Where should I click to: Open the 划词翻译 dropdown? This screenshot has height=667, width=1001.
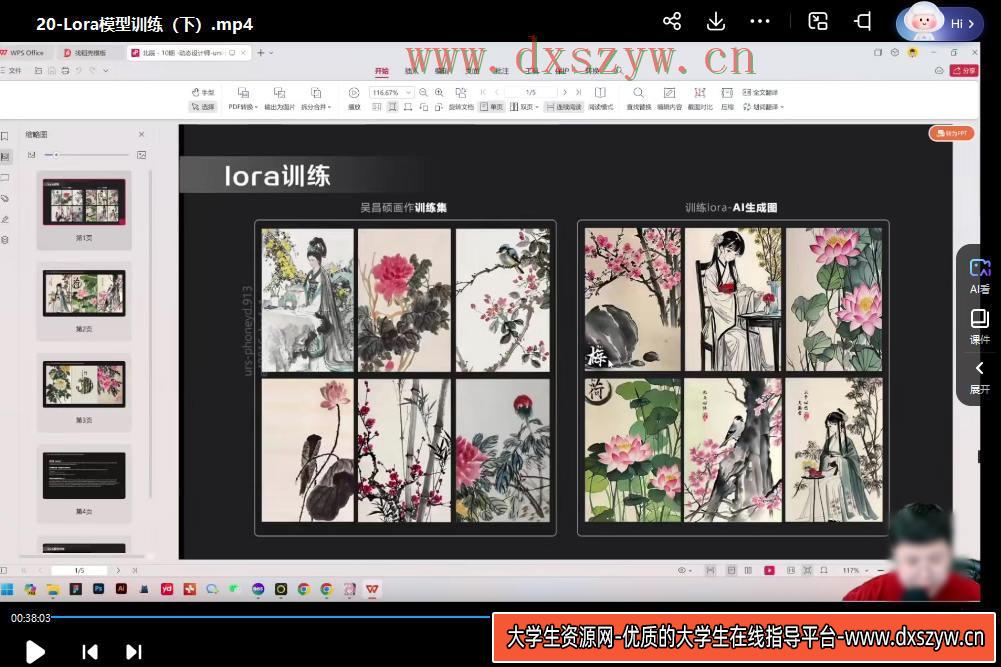tap(763, 107)
